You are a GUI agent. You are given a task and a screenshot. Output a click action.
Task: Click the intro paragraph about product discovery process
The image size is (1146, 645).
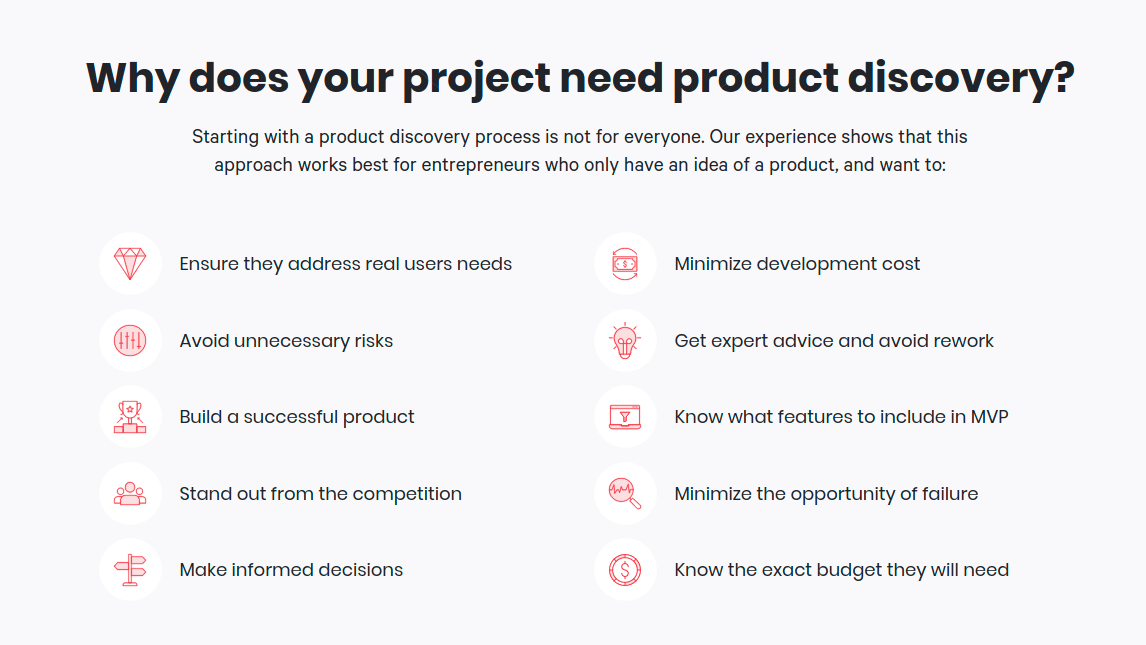[x=580, y=150]
